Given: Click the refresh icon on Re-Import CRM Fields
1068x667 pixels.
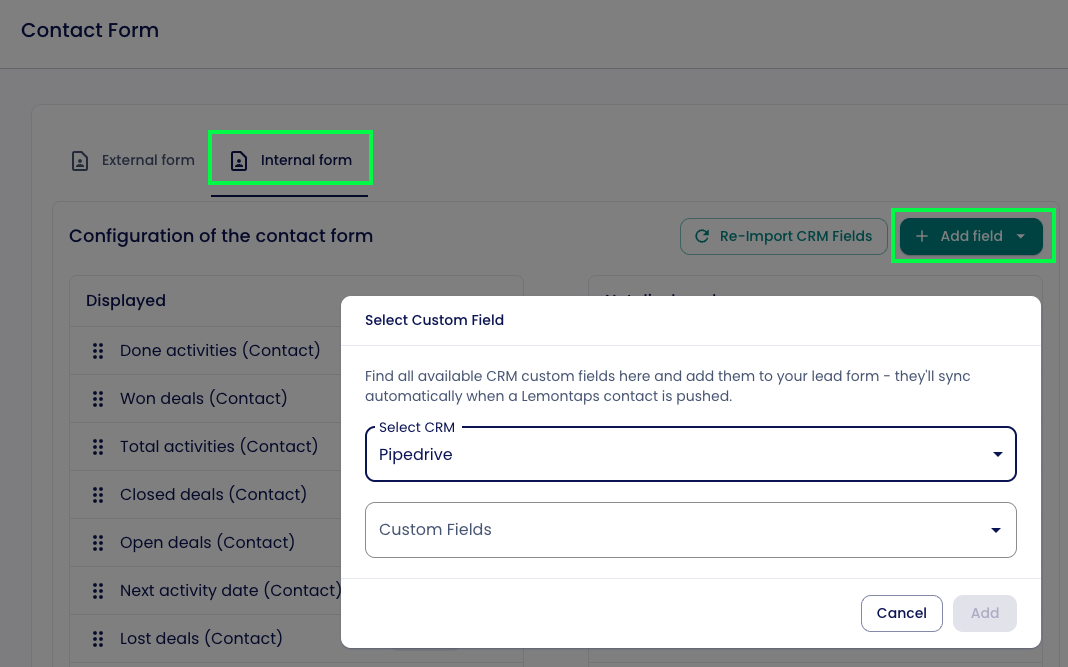Looking at the screenshot, I should pos(702,237).
